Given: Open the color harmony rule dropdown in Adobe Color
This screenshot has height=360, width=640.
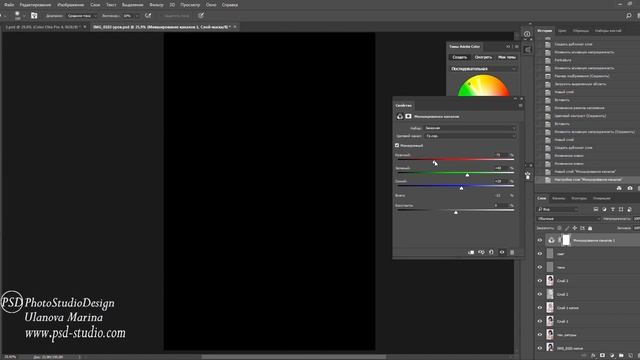Looking at the screenshot, I should click(x=483, y=69).
